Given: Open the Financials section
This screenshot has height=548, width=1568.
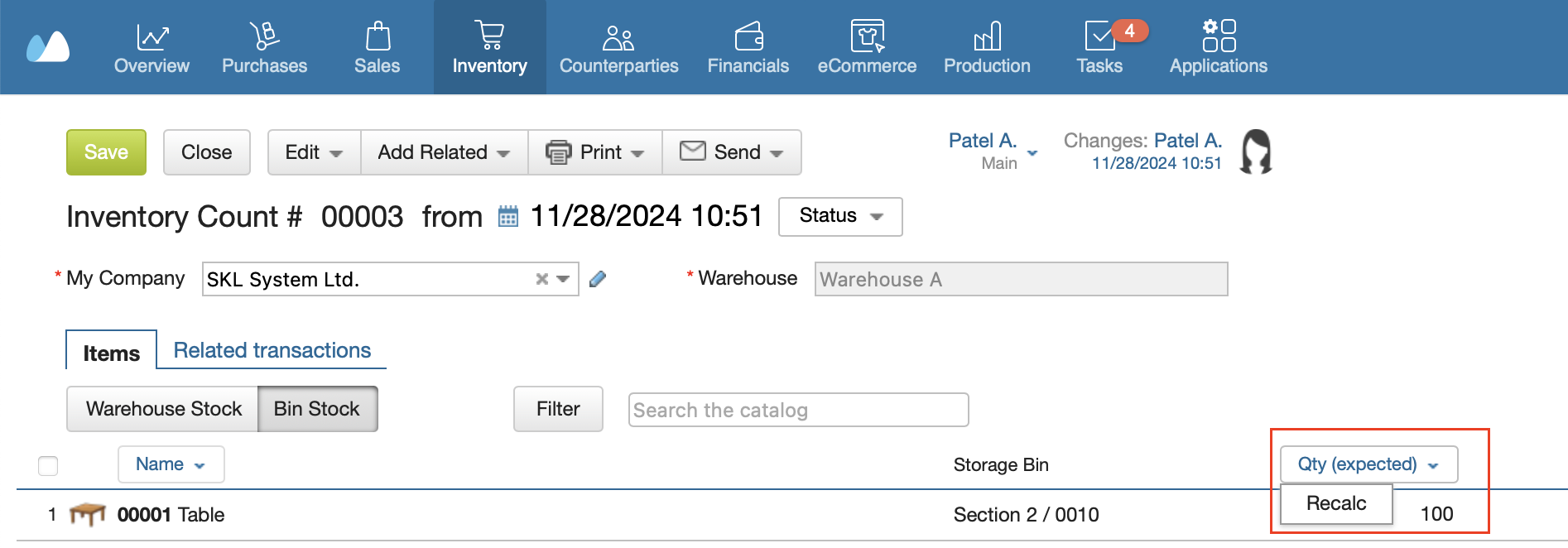Looking at the screenshot, I should coord(748,47).
